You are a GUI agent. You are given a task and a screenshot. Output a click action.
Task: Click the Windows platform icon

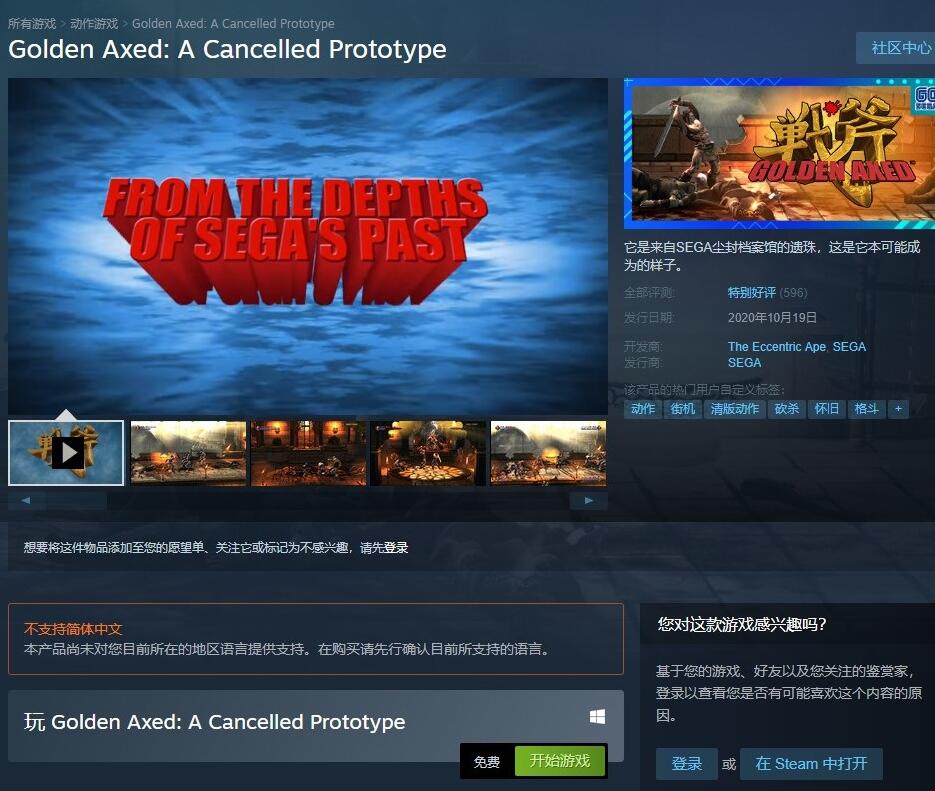click(597, 716)
